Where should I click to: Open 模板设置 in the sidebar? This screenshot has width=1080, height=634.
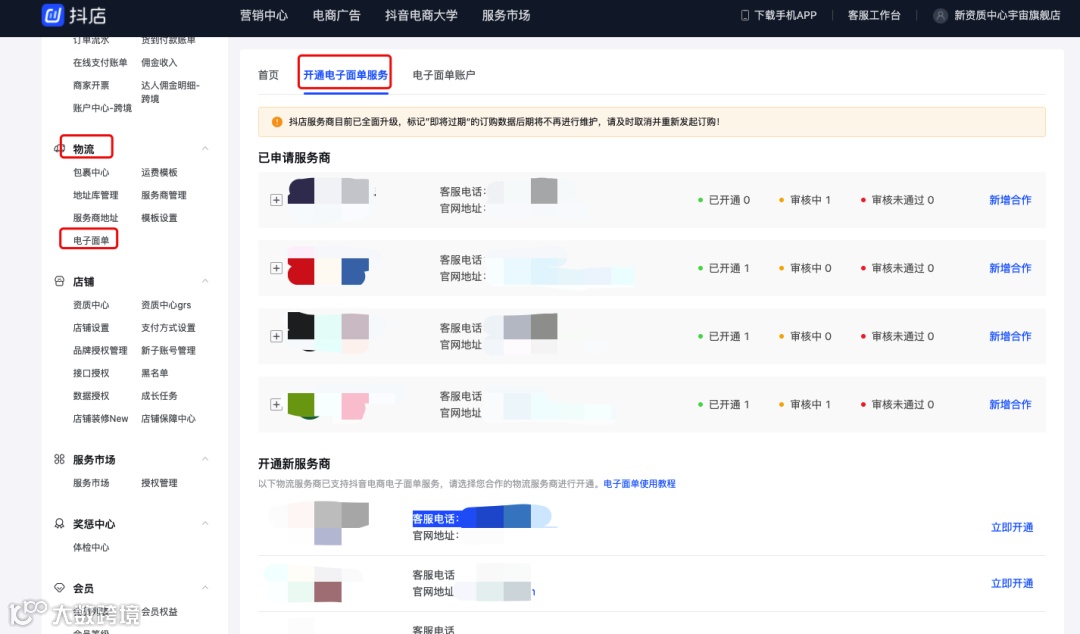159,218
